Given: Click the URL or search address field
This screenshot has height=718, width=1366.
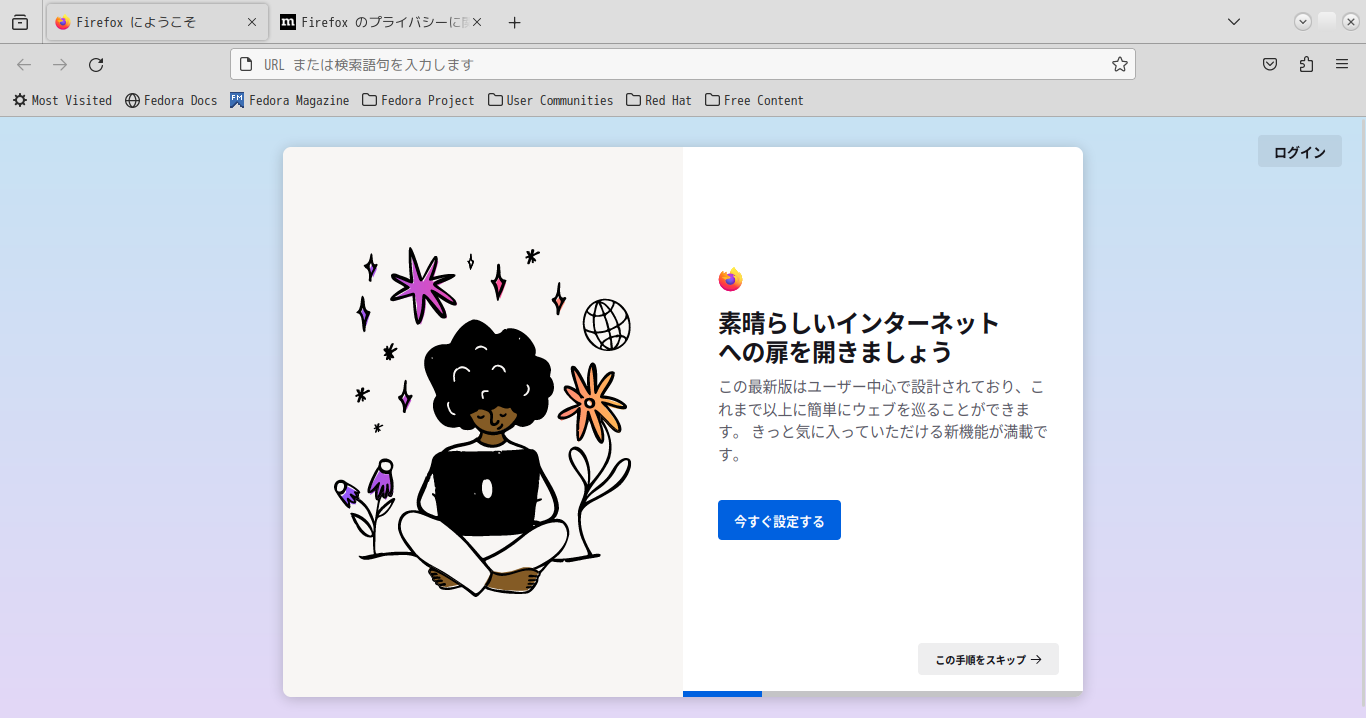Looking at the screenshot, I should [683, 64].
